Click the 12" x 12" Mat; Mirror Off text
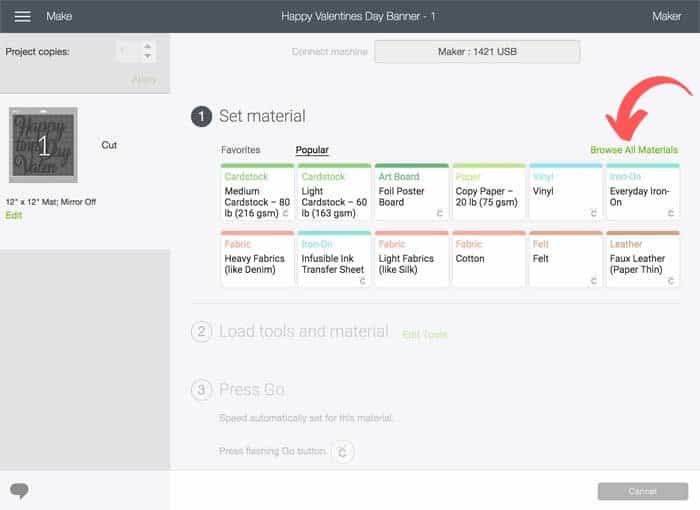700x510 pixels. (x=51, y=202)
